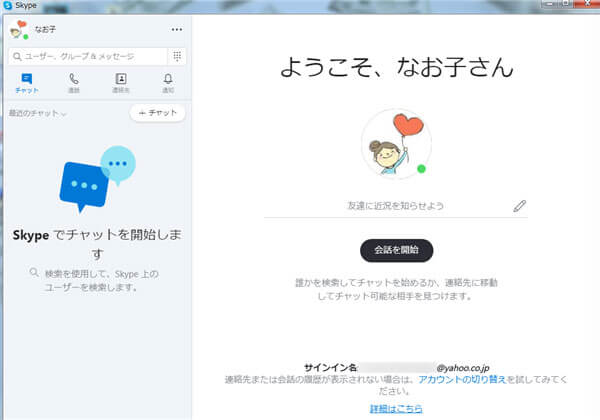
Task: Click the アカウントの切り替え link
Action: point(462,379)
